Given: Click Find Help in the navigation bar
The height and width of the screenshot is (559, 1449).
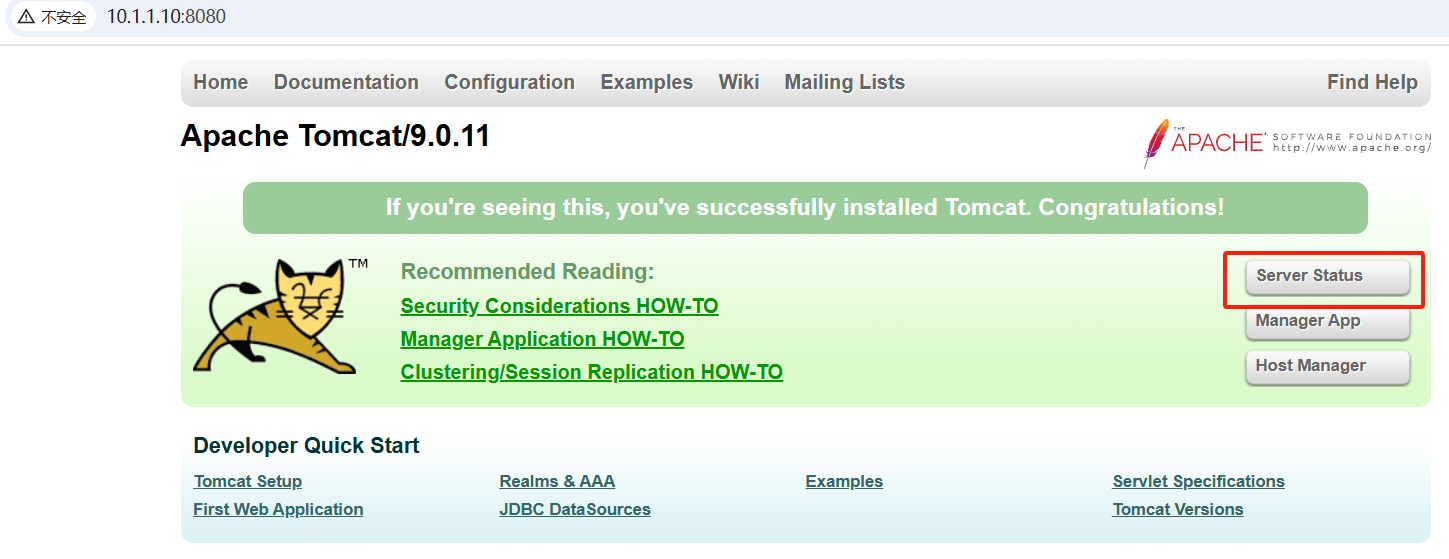Looking at the screenshot, I should click(x=1372, y=82).
